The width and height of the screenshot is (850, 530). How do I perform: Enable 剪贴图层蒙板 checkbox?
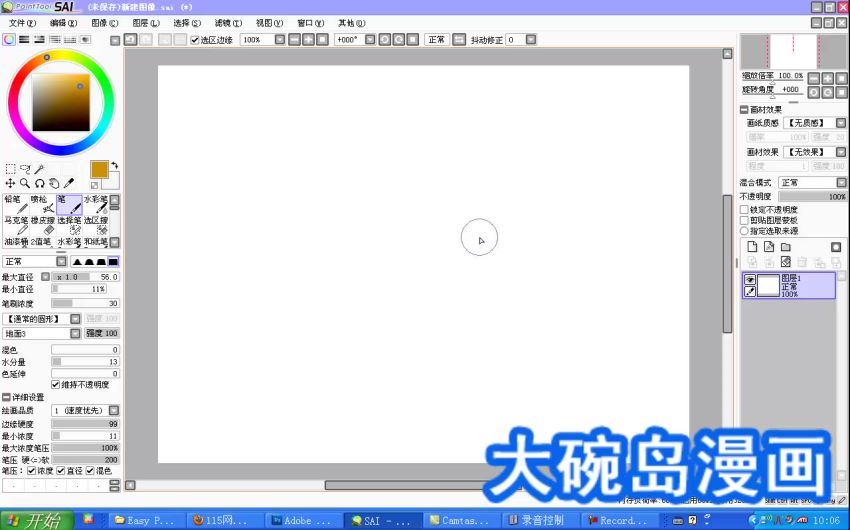tap(744, 220)
